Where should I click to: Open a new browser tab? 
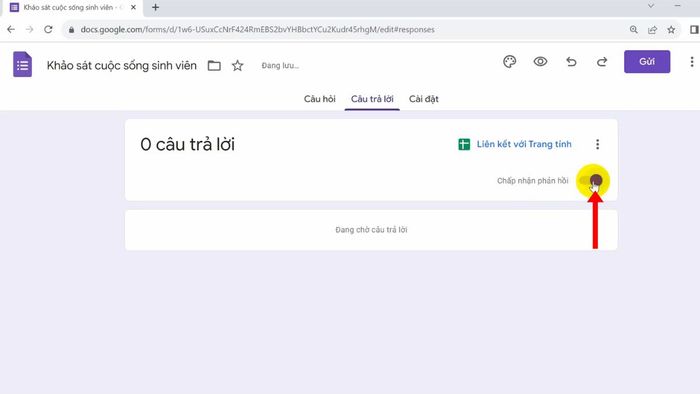155,8
